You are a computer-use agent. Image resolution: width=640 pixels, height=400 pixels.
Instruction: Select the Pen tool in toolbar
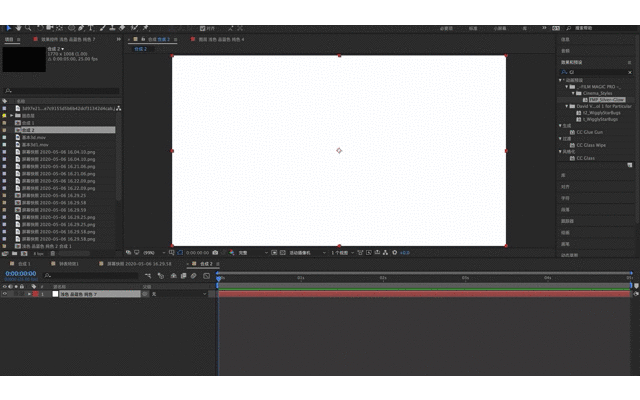coord(81,28)
